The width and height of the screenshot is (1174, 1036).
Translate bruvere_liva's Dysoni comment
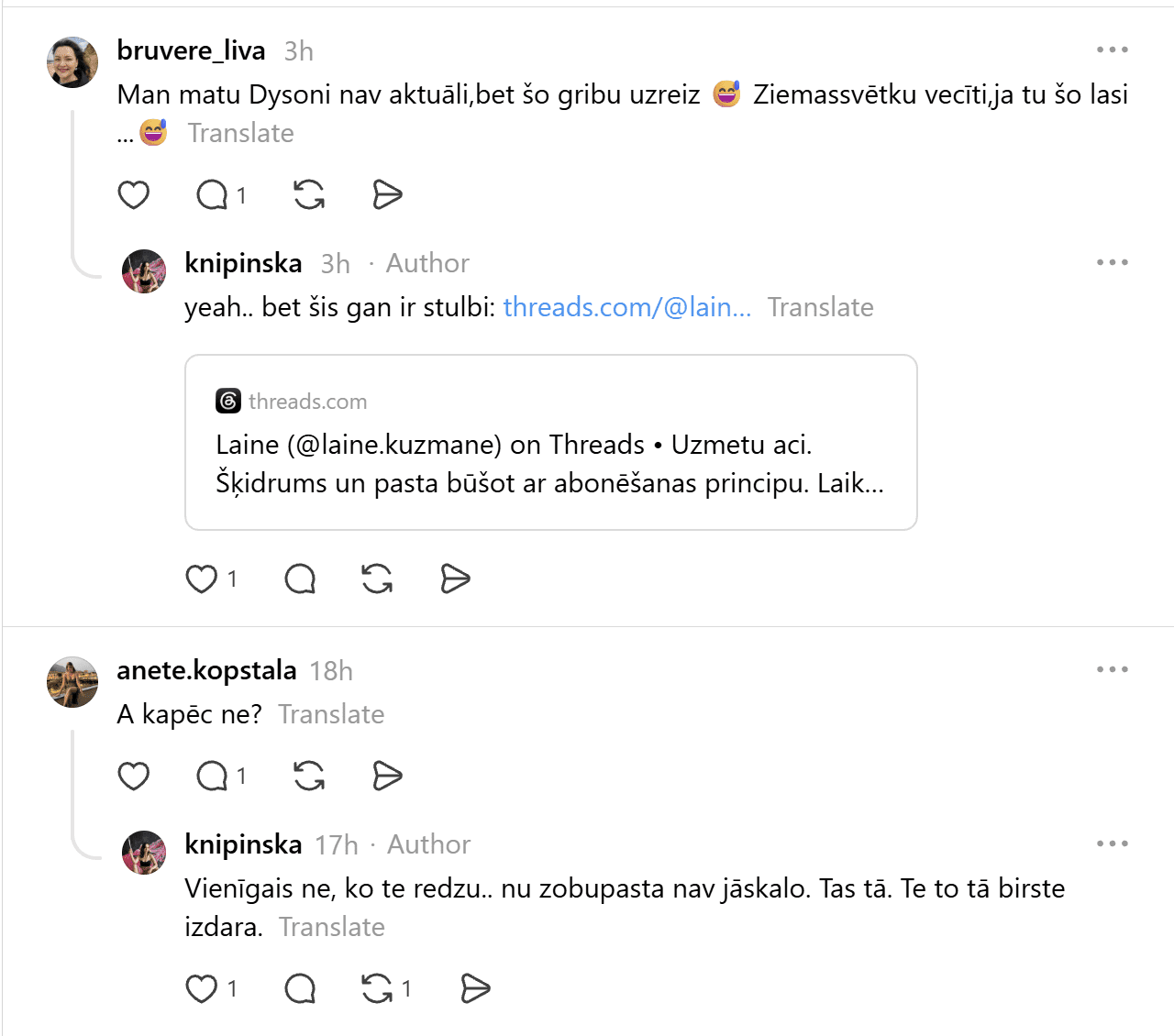(241, 133)
